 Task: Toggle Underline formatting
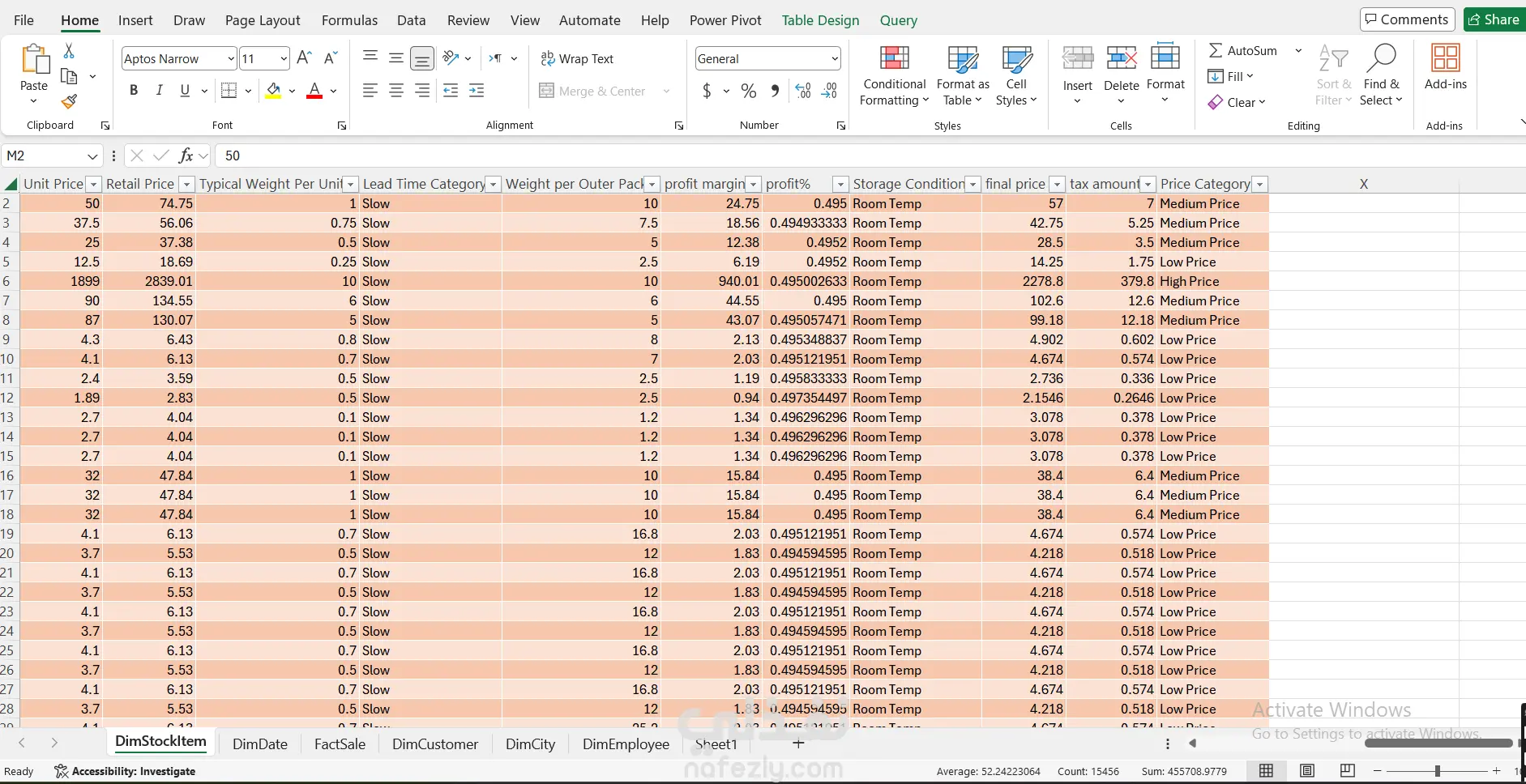185,91
